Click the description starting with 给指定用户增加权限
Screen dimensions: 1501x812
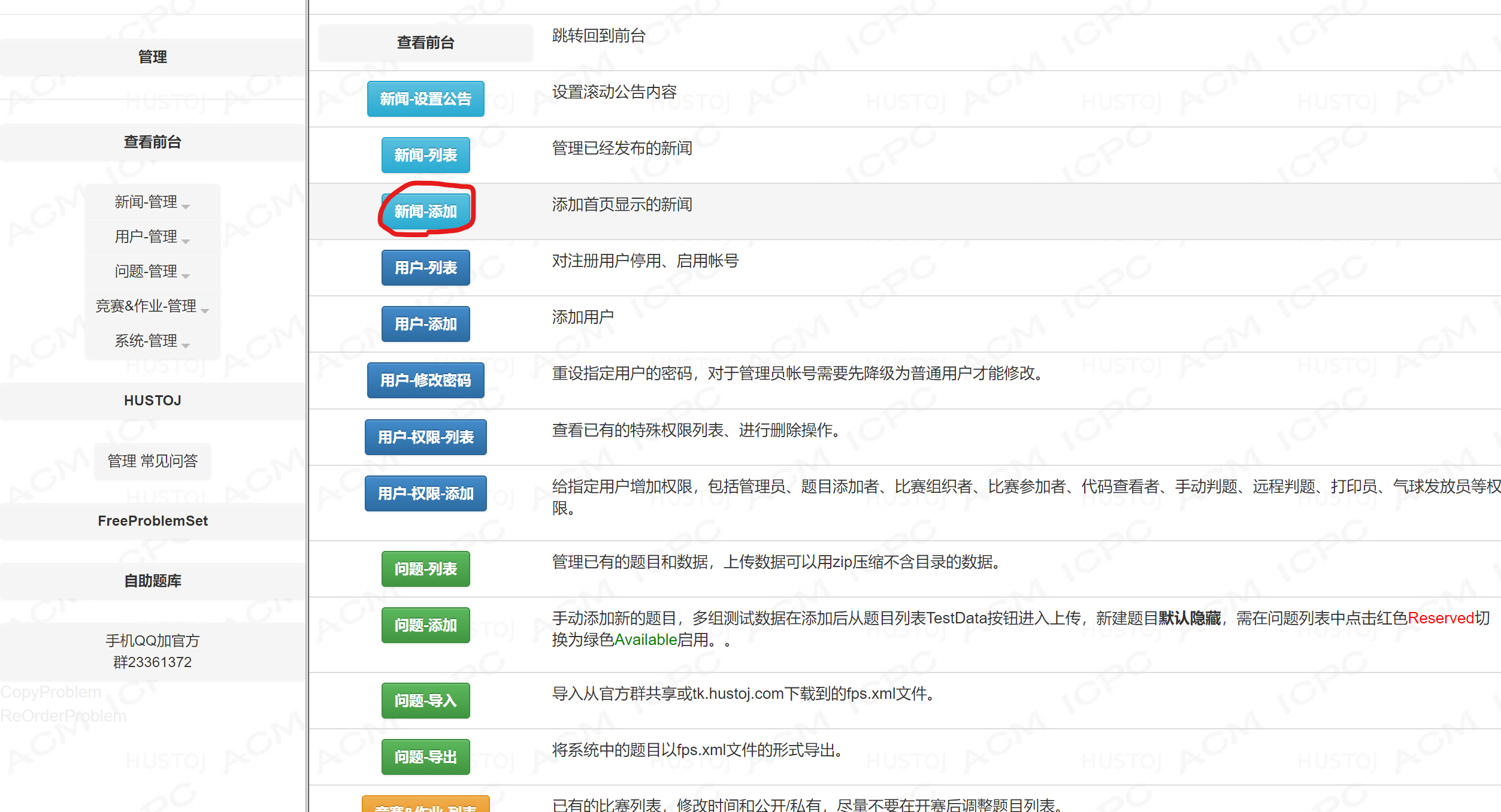tap(1025, 498)
